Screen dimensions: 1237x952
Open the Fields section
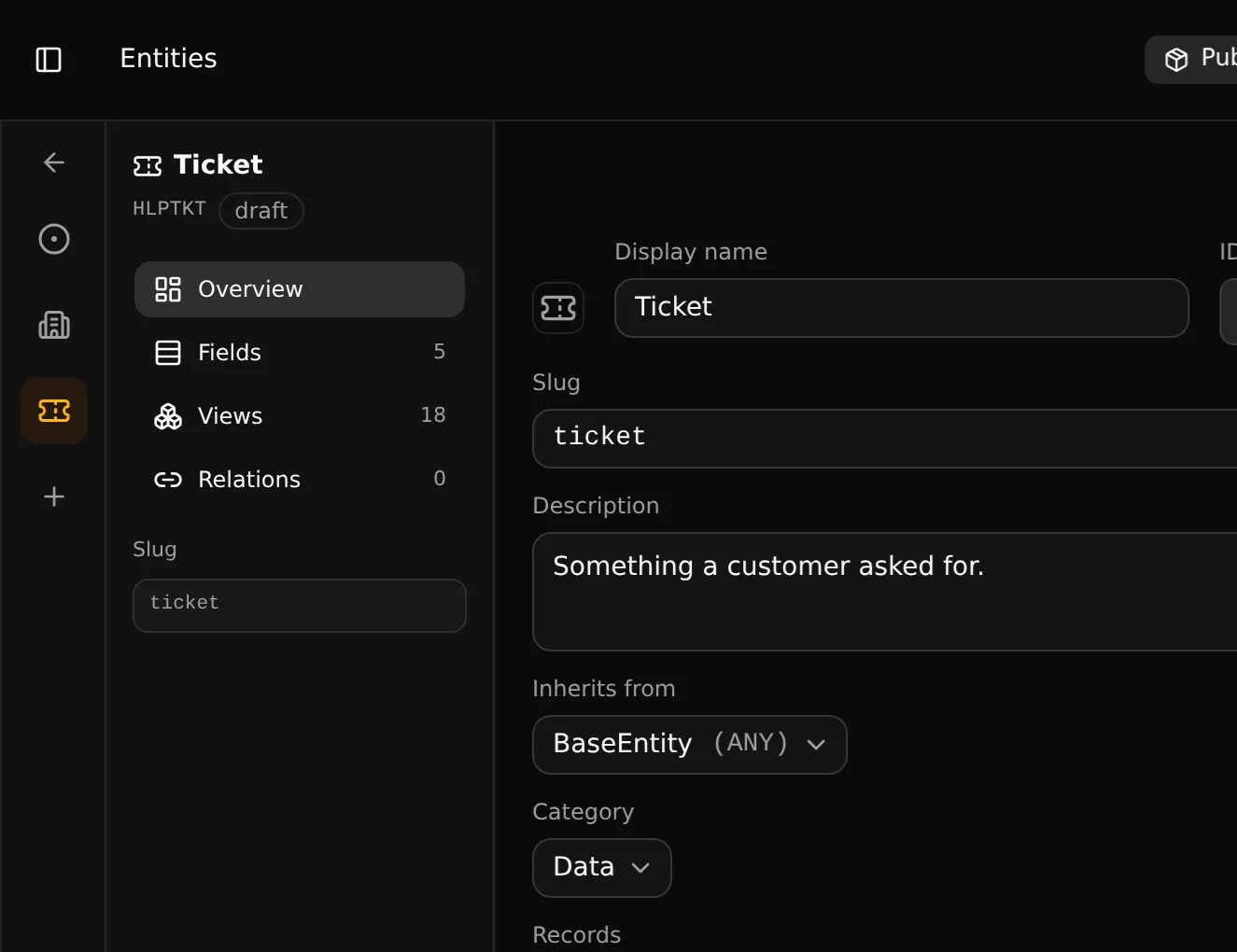[x=300, y=353]
